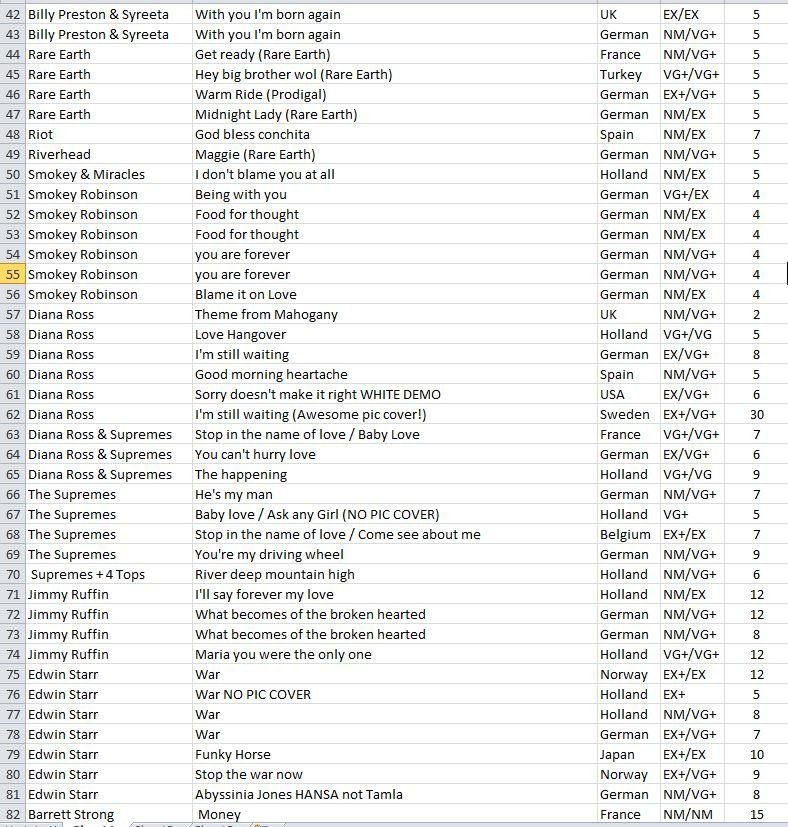Select the highlighted row 55 header
Viewport: 788px width, 827px height.
point(12,274)
